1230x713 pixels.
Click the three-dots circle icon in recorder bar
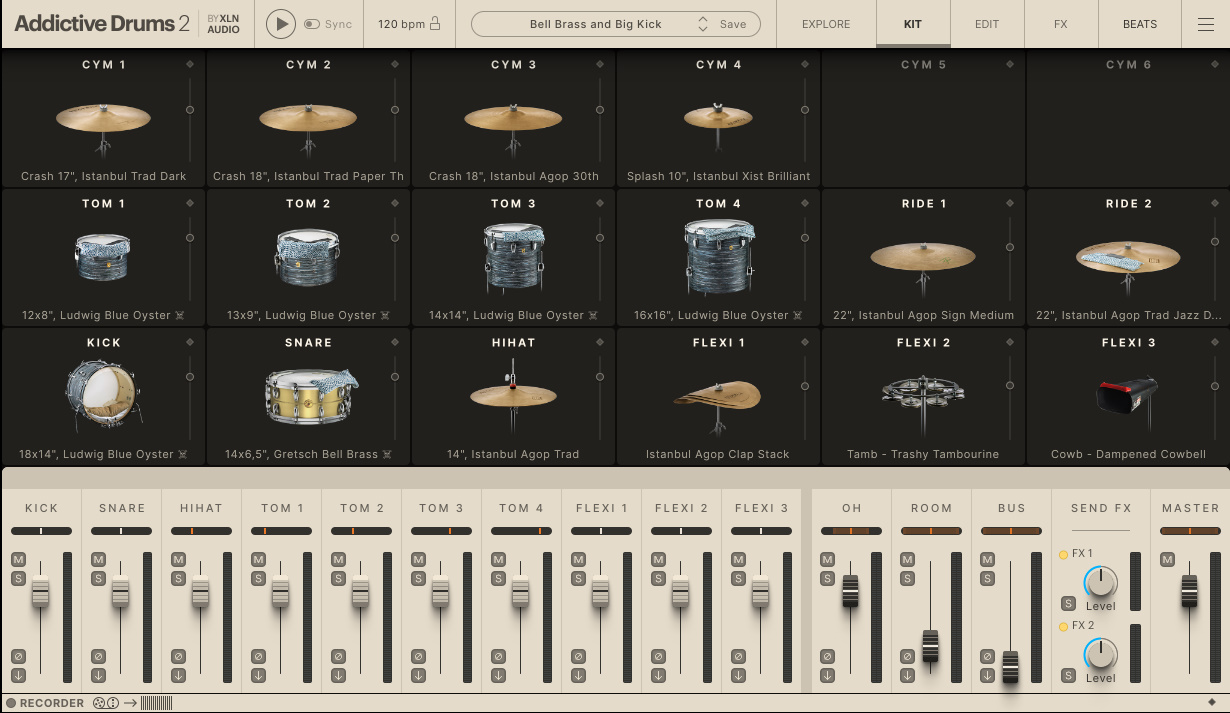pos(113,703)
